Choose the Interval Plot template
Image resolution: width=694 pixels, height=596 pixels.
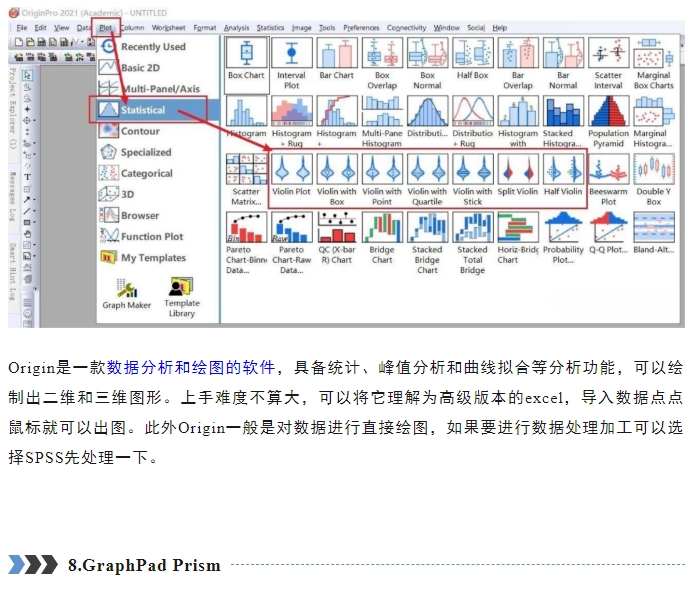(291, 65)
